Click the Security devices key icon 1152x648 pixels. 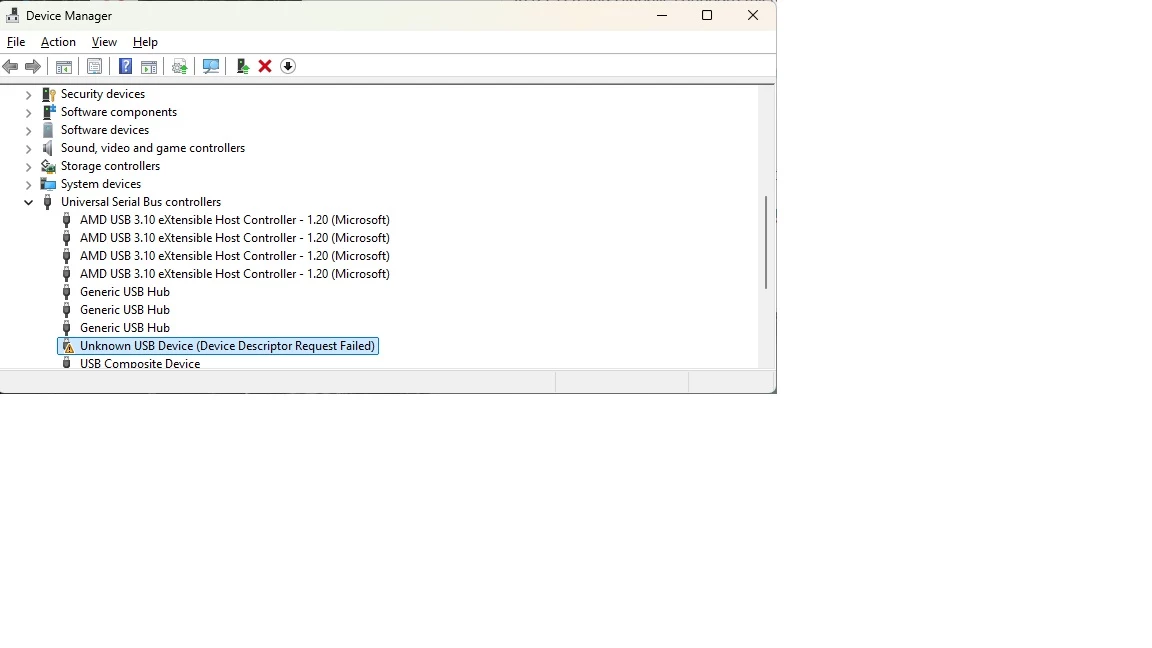tap(48, 94)
